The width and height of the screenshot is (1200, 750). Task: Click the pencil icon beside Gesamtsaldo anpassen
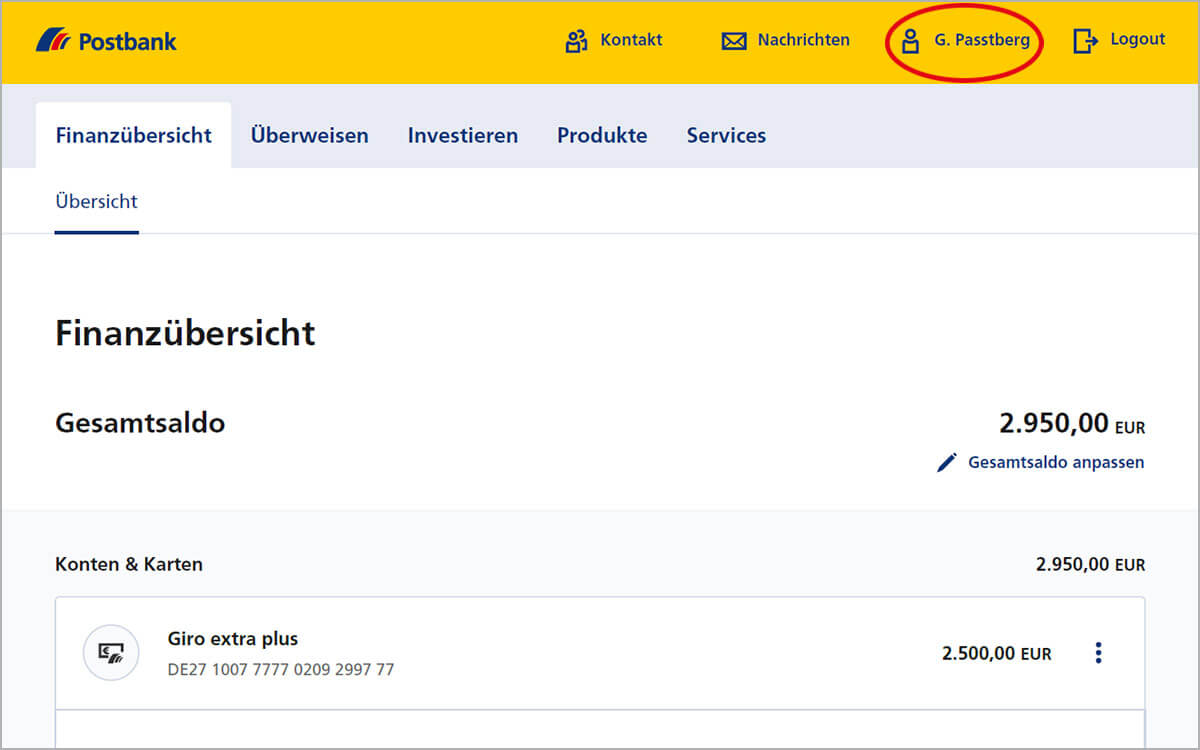946,462
